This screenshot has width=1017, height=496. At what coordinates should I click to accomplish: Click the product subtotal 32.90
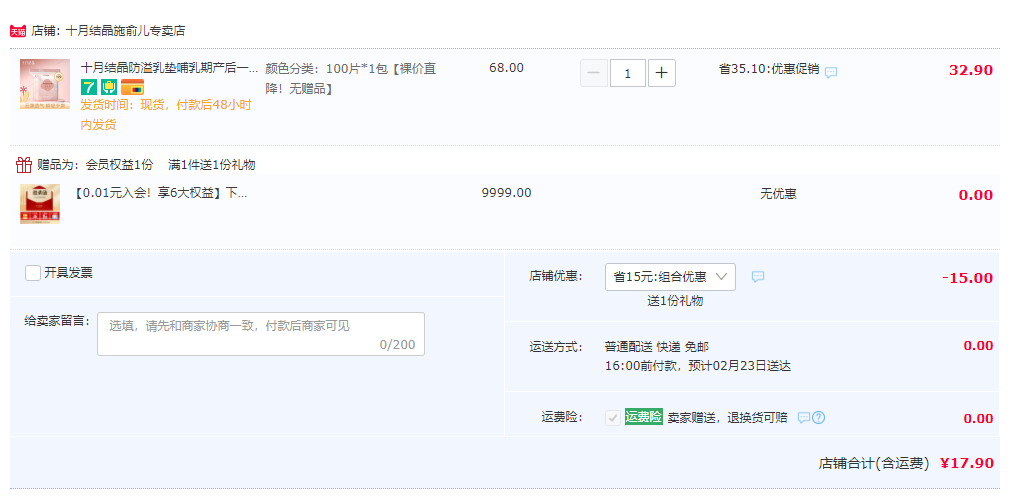pos(971,70)
